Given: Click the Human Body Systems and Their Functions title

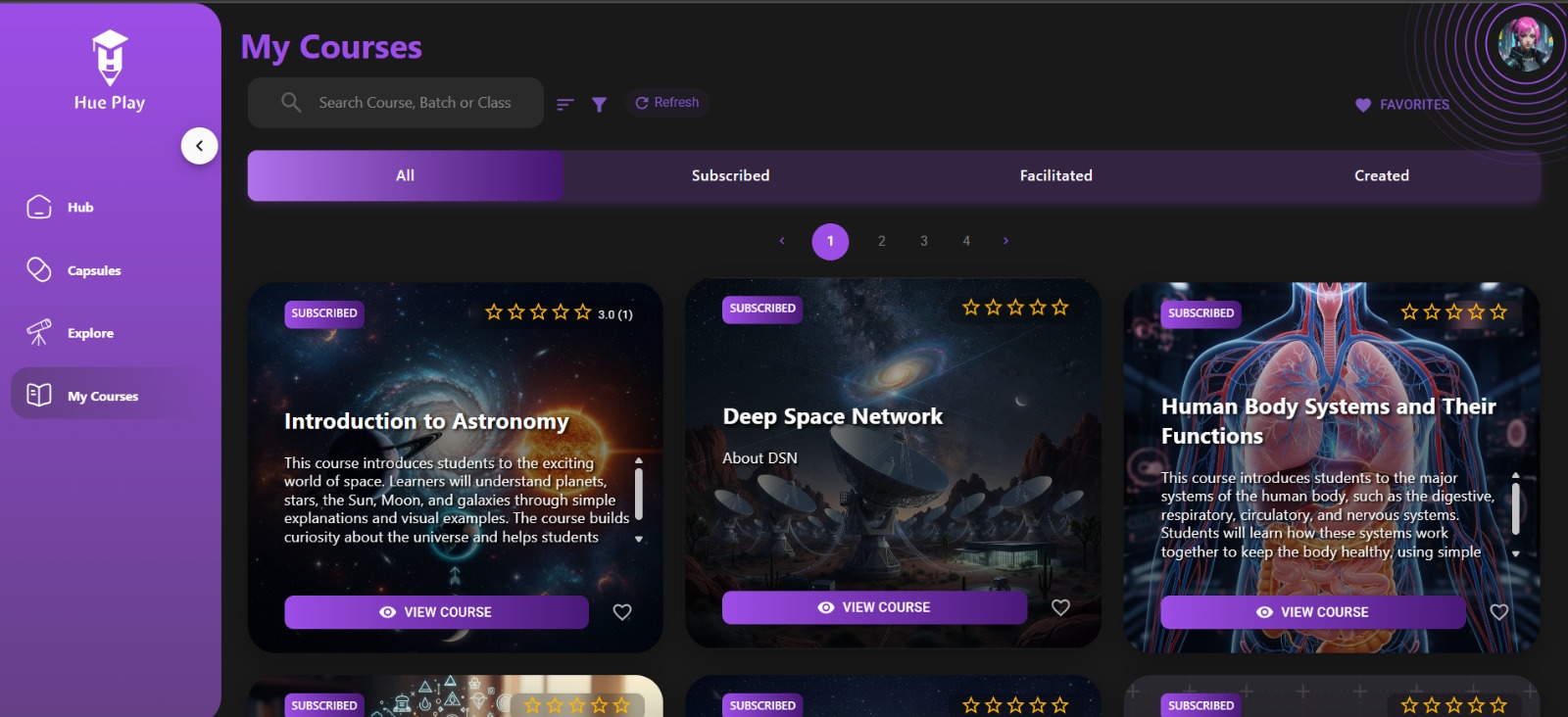Looking at the screenshot, I should pos(1329,421).
